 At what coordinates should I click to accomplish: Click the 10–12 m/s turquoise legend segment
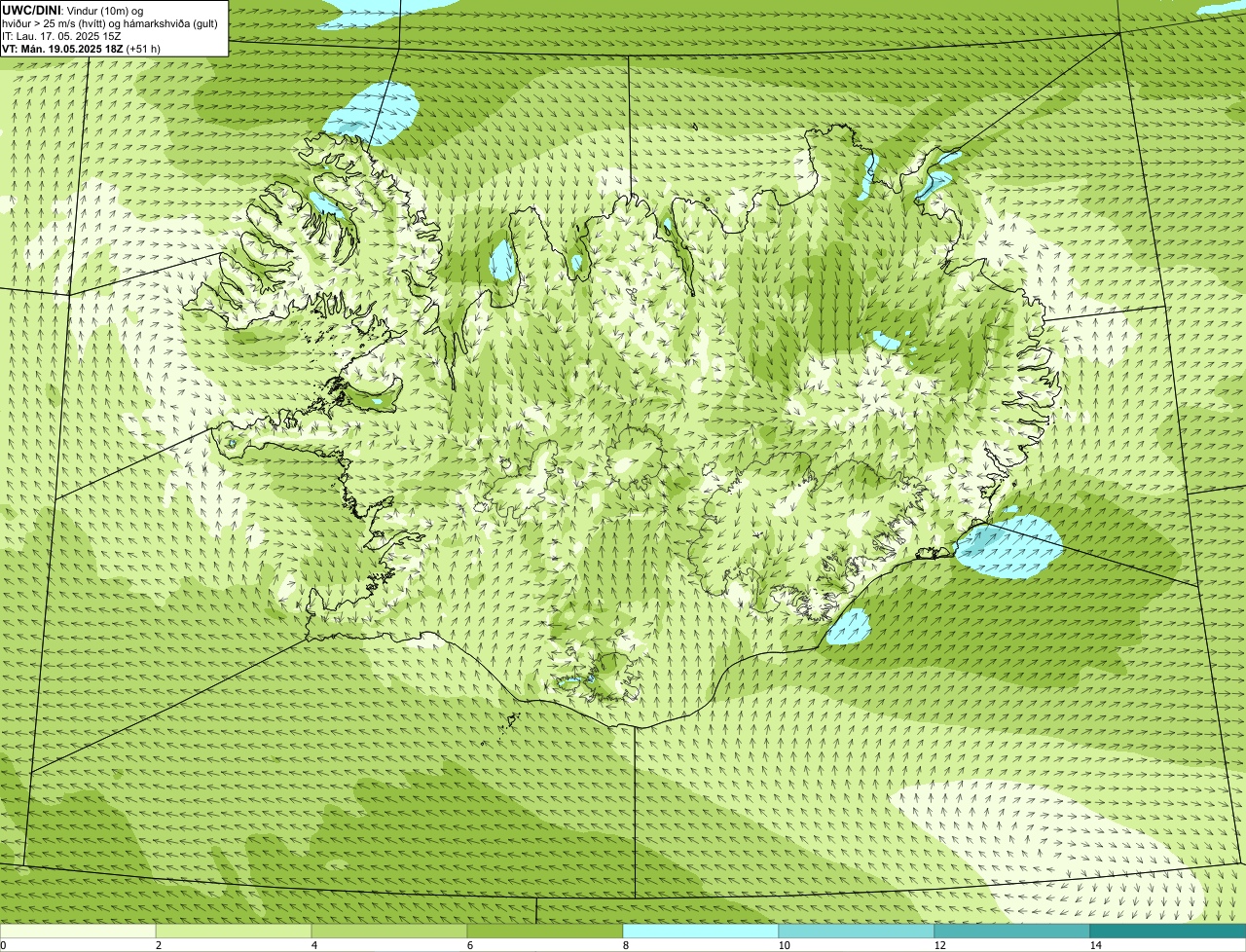pos(857,932)
